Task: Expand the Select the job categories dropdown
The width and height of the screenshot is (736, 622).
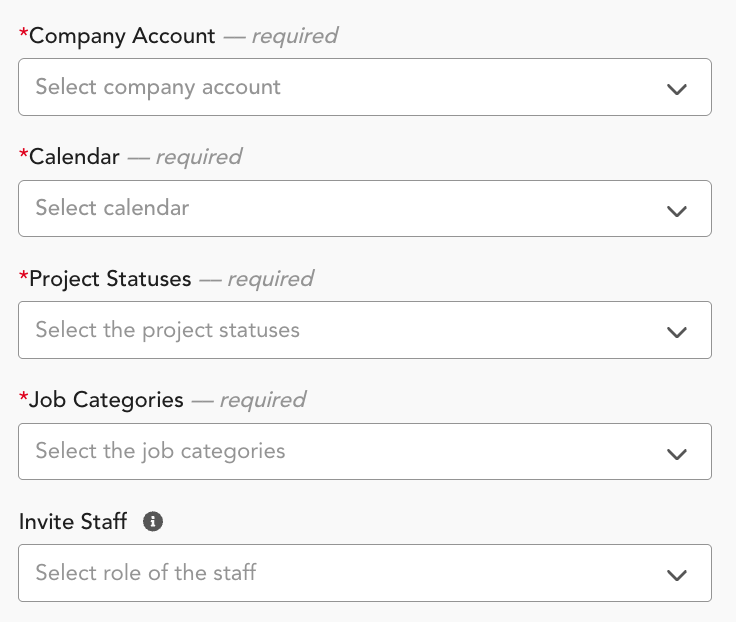Action: tap(340, 452)
